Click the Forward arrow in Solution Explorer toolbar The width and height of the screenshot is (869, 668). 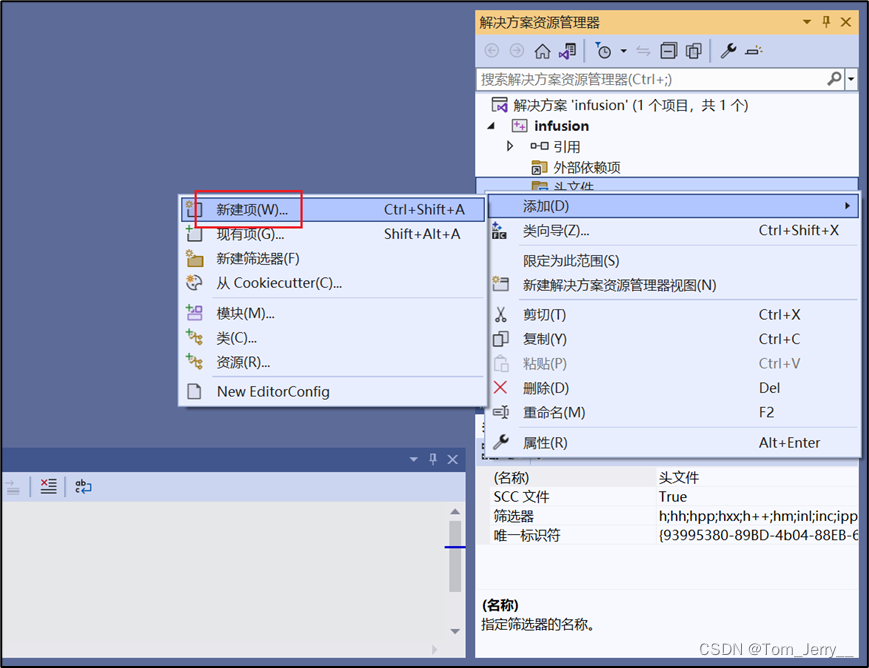(517, 51)
